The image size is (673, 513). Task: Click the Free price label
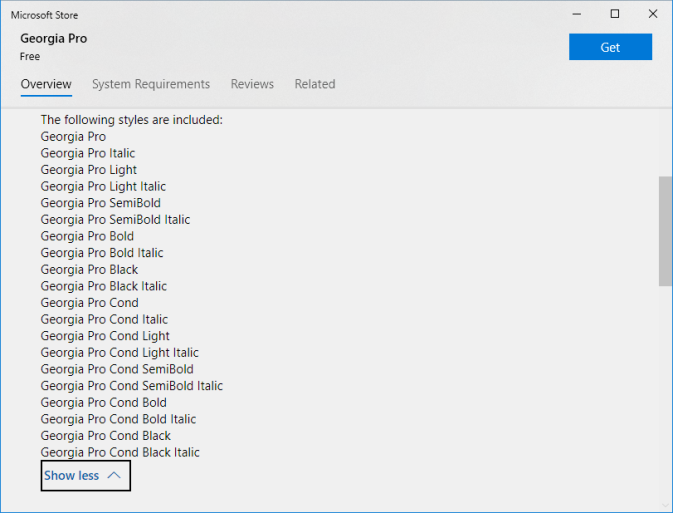[30, 57]
